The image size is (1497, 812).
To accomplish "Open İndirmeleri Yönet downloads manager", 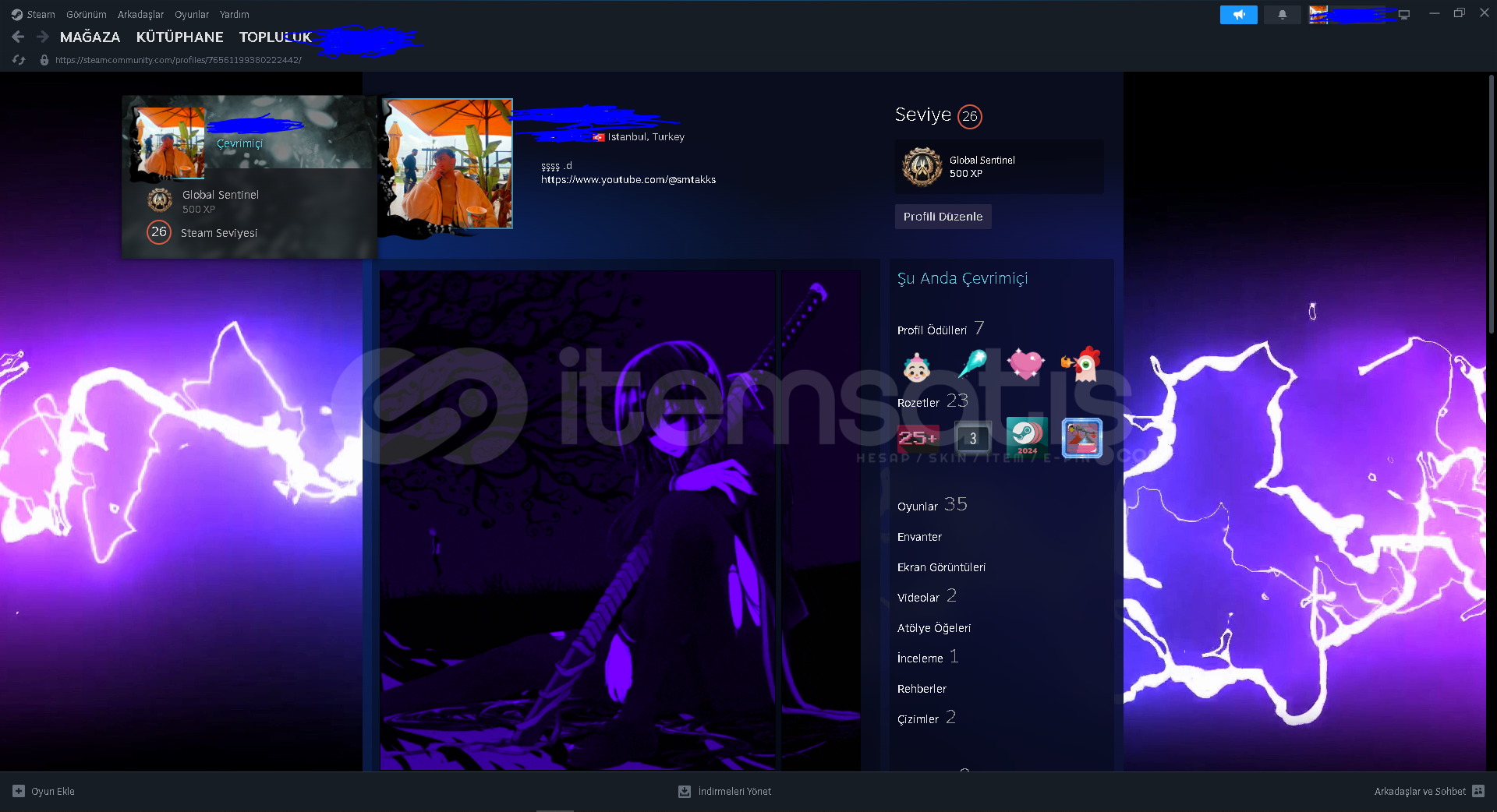I will (x=734, y=791).
